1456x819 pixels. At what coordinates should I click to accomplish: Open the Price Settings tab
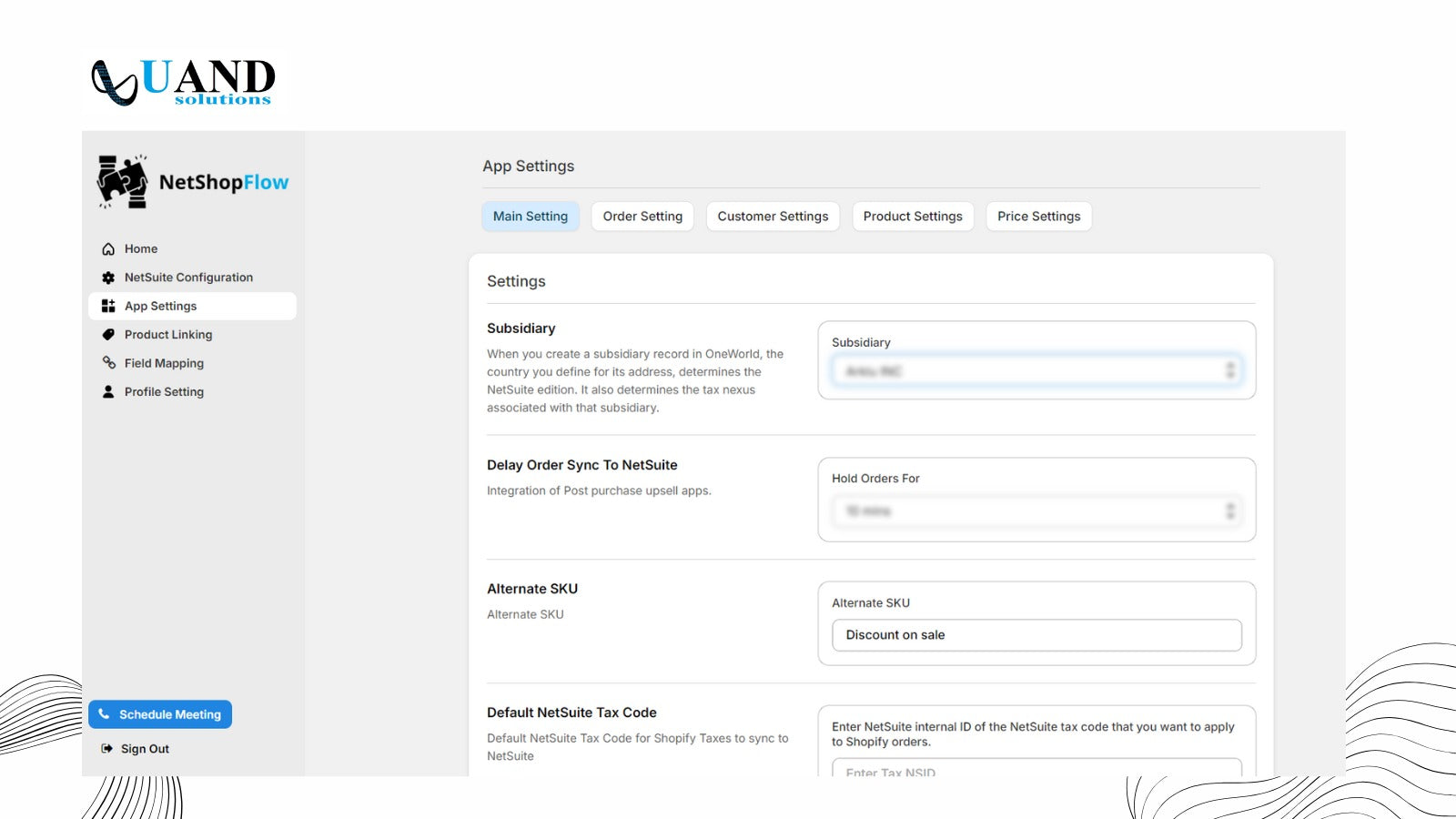(1038, 216)
